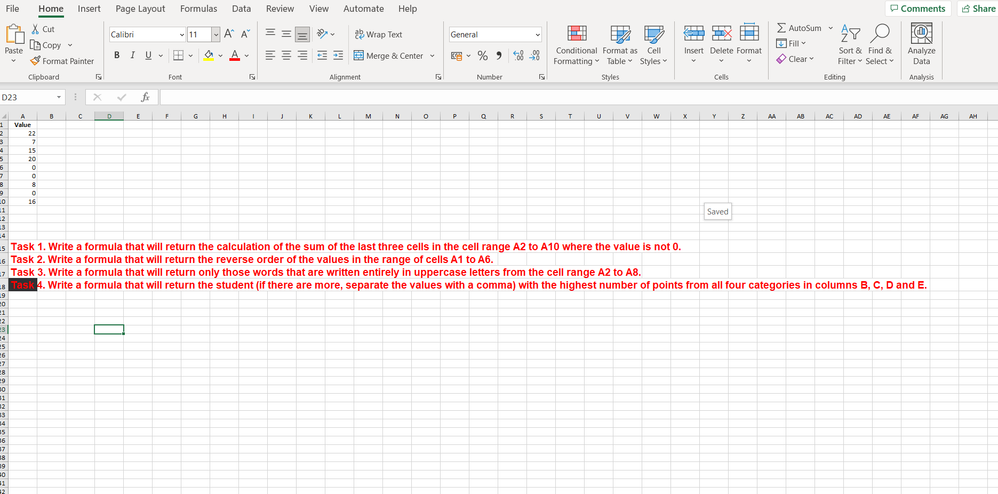Screen dimensions: 998x494
Task: Launch Analyze Data
Action: tap(921, 45)
